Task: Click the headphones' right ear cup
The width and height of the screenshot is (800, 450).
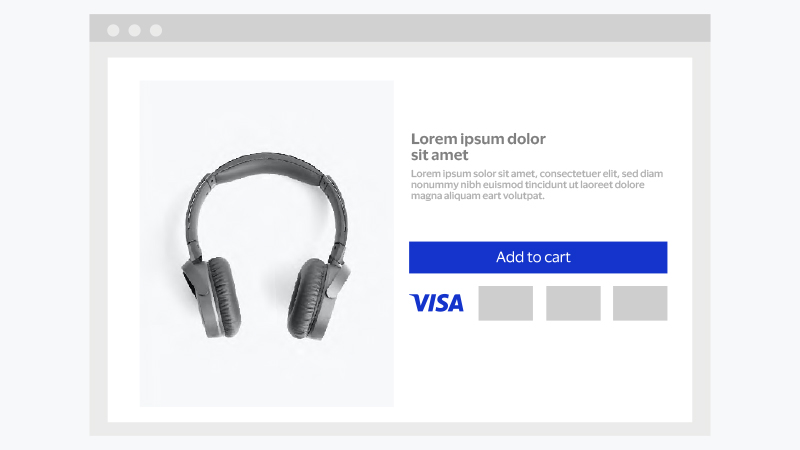Action: click(316, 298)
